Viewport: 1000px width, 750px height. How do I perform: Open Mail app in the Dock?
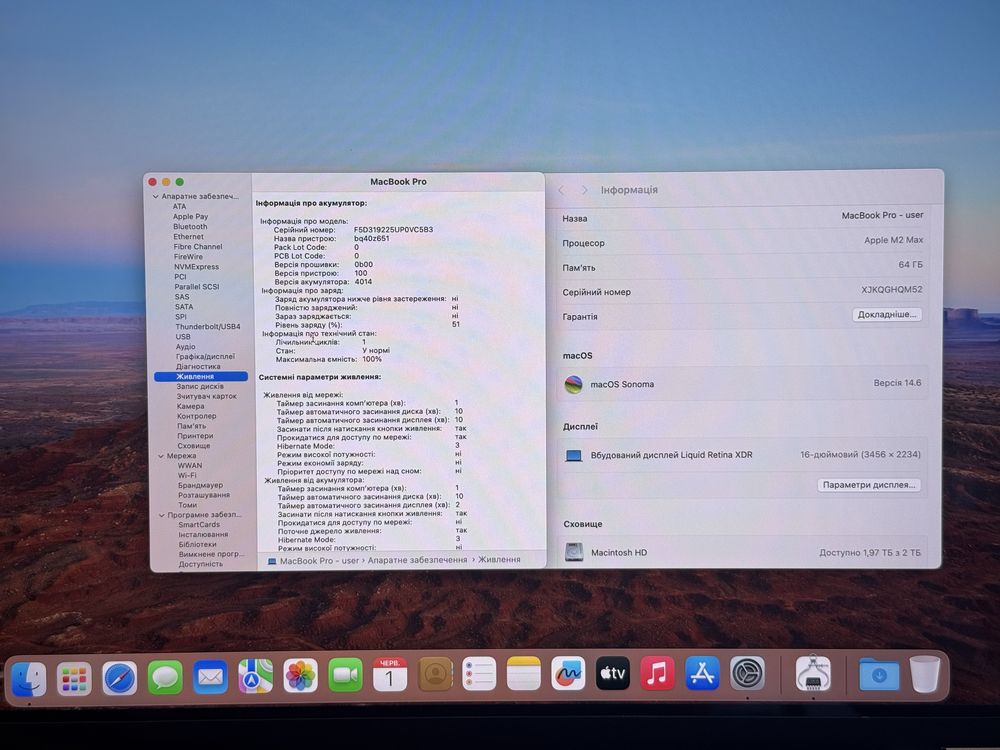click(210, 677)
